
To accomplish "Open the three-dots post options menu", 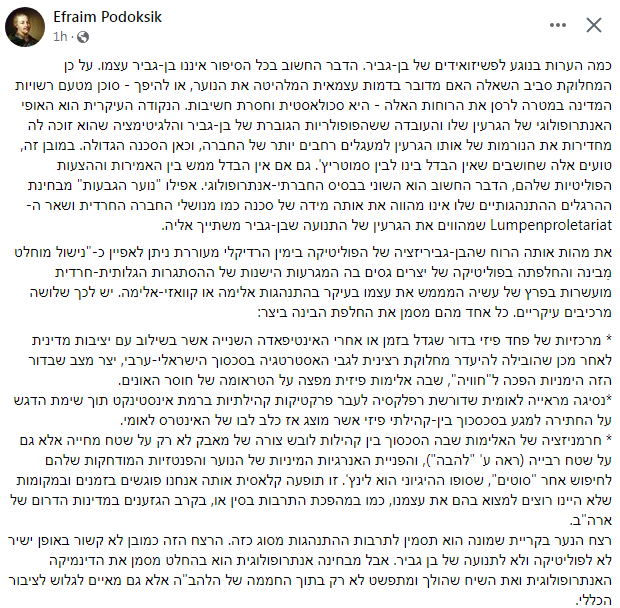I will point(558,25).
